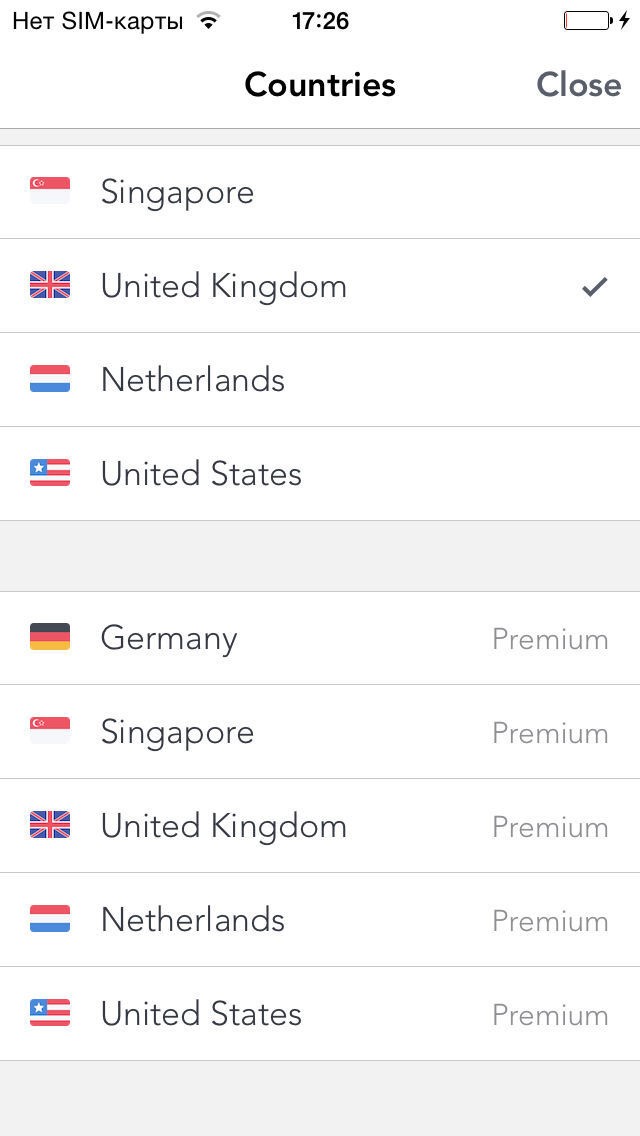This screenshot has height=1136, width=640.
Task: Tap the United States flag icon
Action: [48, 473]
